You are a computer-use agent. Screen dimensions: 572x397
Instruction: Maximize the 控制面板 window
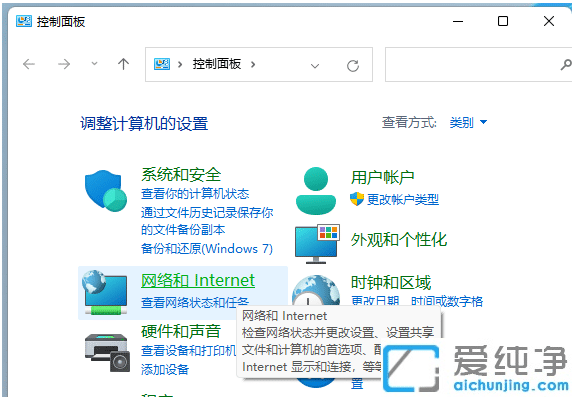(503, 21)
